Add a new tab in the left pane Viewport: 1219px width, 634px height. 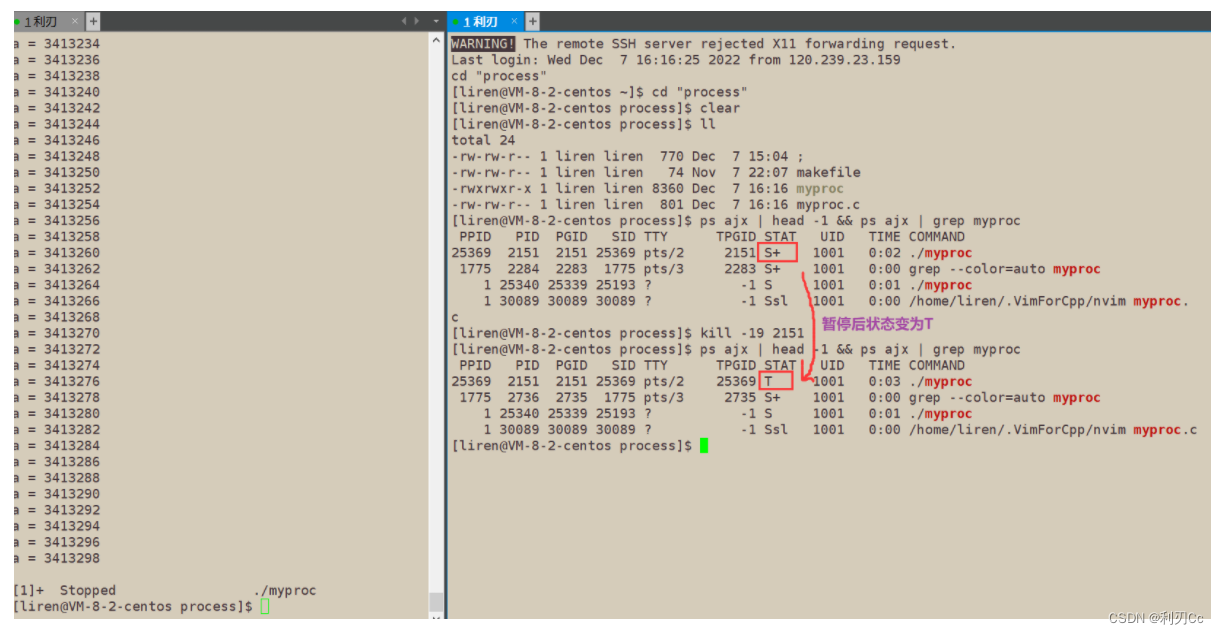93,21
